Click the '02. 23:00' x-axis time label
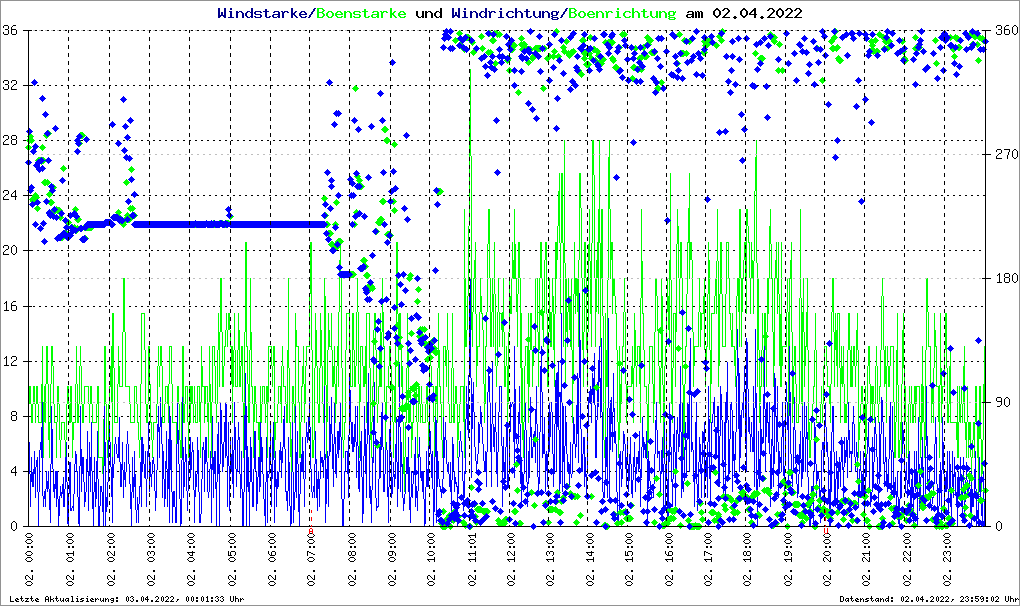This screenshot has height=606, width=1020. coord(947,561)
